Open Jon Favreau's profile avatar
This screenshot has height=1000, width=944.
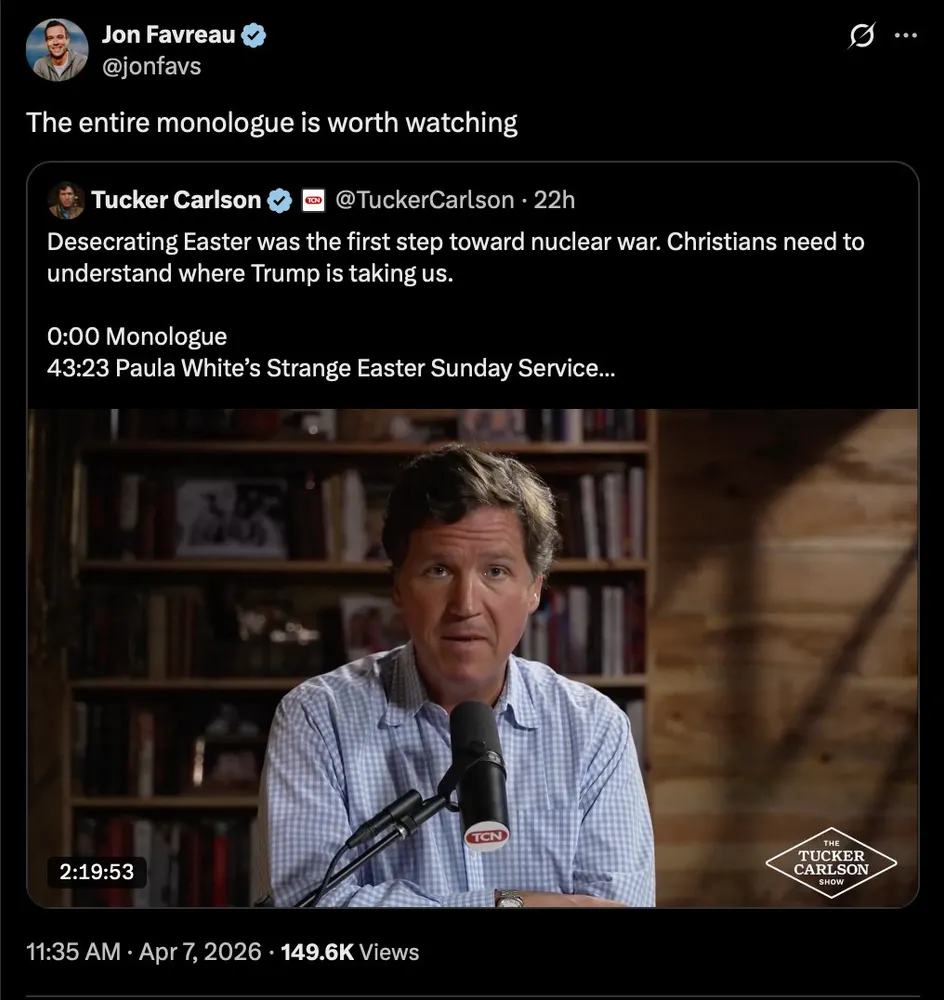pos(57,50)
